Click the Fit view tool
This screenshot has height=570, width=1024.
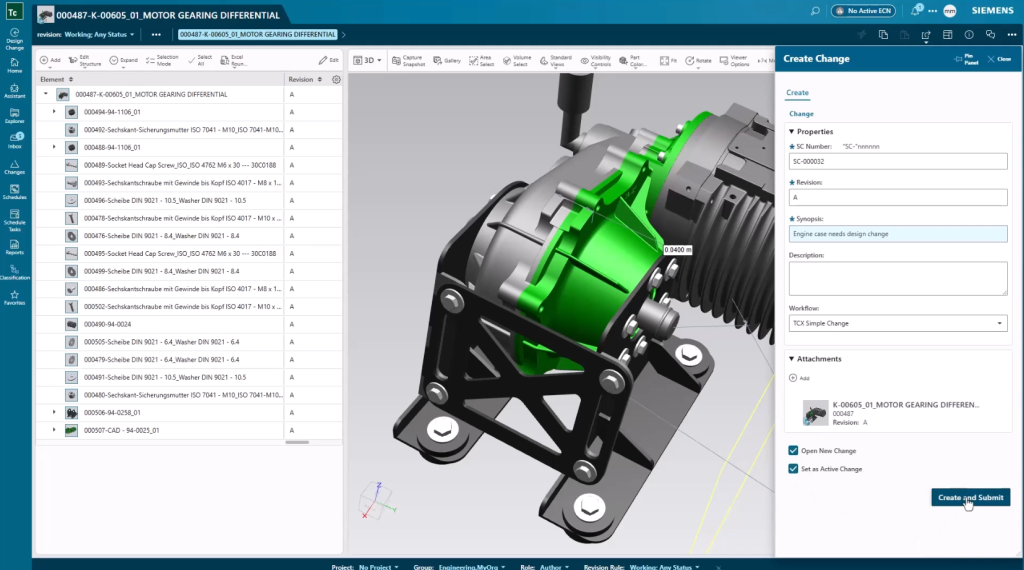pyautogui.click(x=668, y=61)
